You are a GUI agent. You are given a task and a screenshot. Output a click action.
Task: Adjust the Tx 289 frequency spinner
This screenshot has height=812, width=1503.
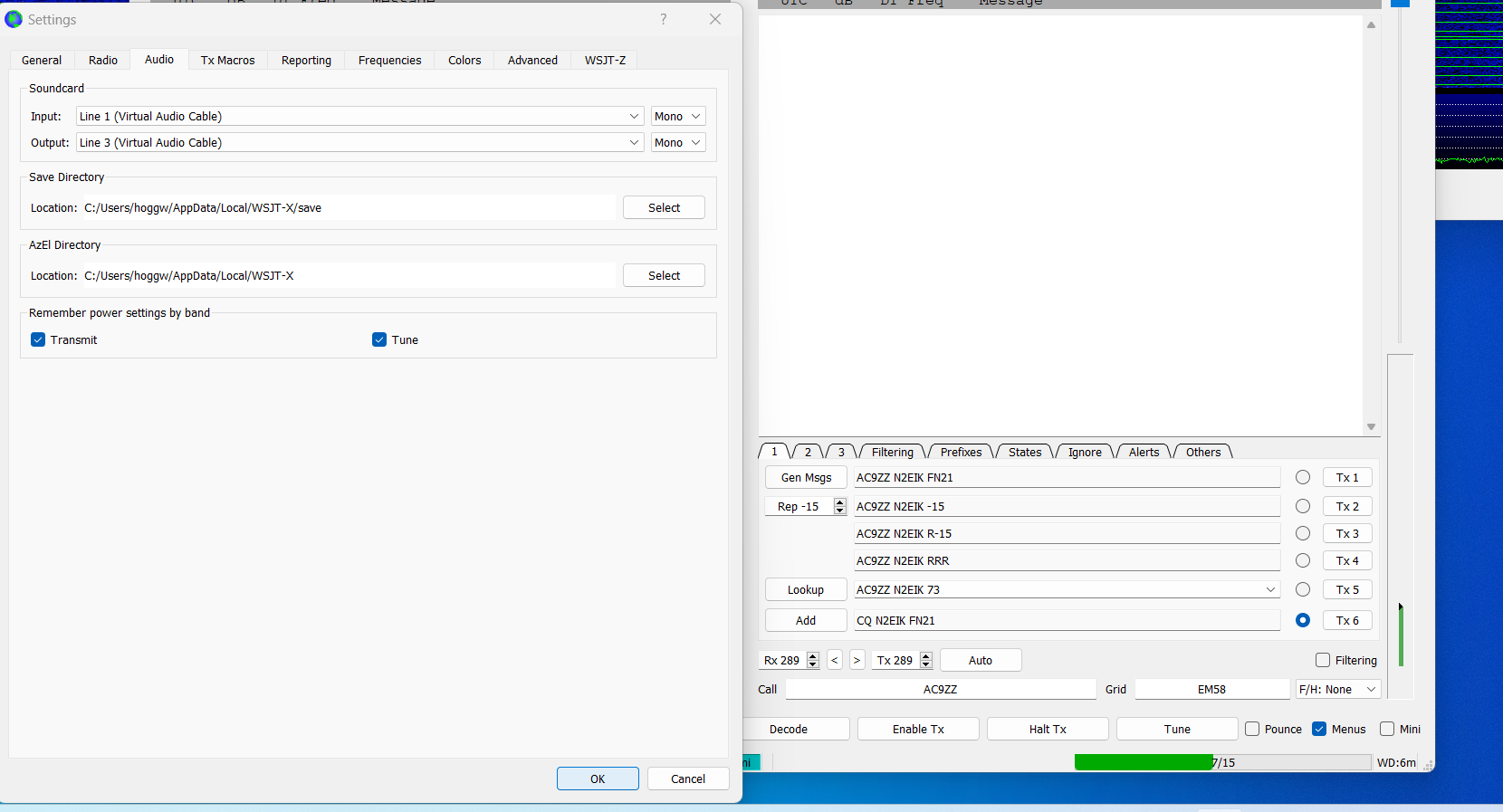925,660
